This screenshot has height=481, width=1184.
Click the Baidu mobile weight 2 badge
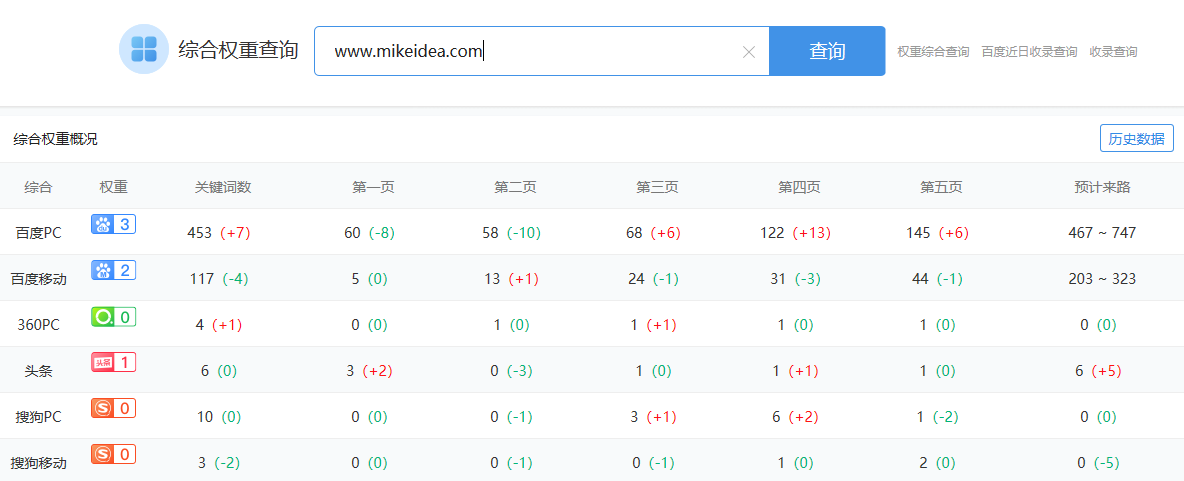point(113,270)
